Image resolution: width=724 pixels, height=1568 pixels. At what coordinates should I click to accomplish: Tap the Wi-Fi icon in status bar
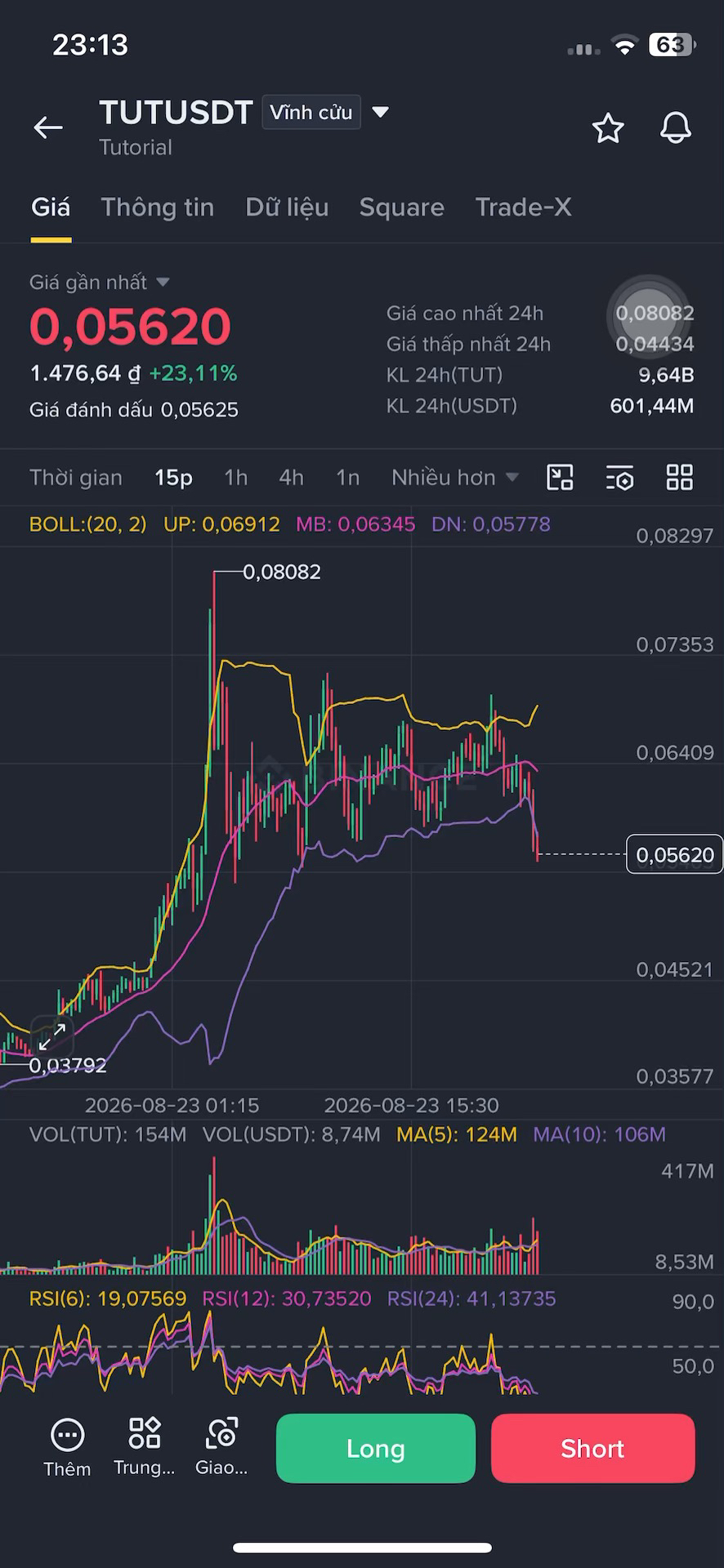tap(624, 46)
